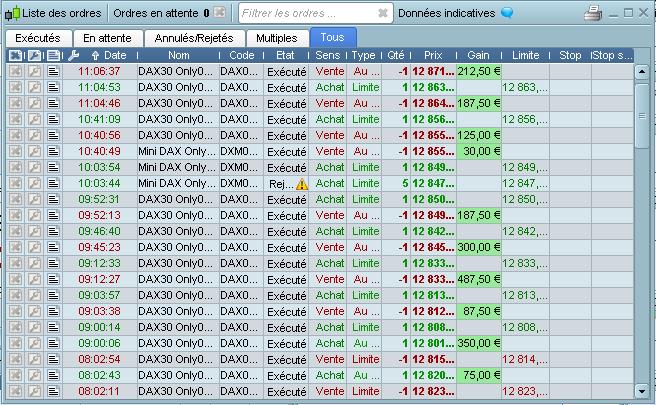Sort by the Stop column header
The width and height of the screenshot is (656, 405).
[x=570, y=55]
